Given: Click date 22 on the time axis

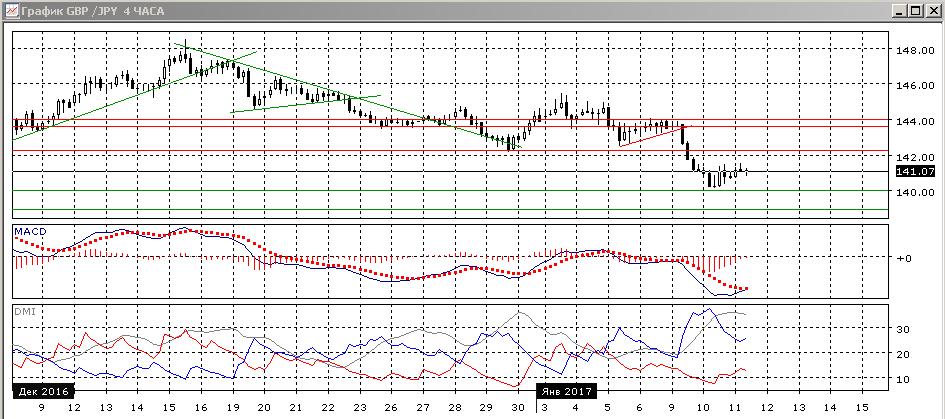Looking at the screenshot, I should [328, 407].
